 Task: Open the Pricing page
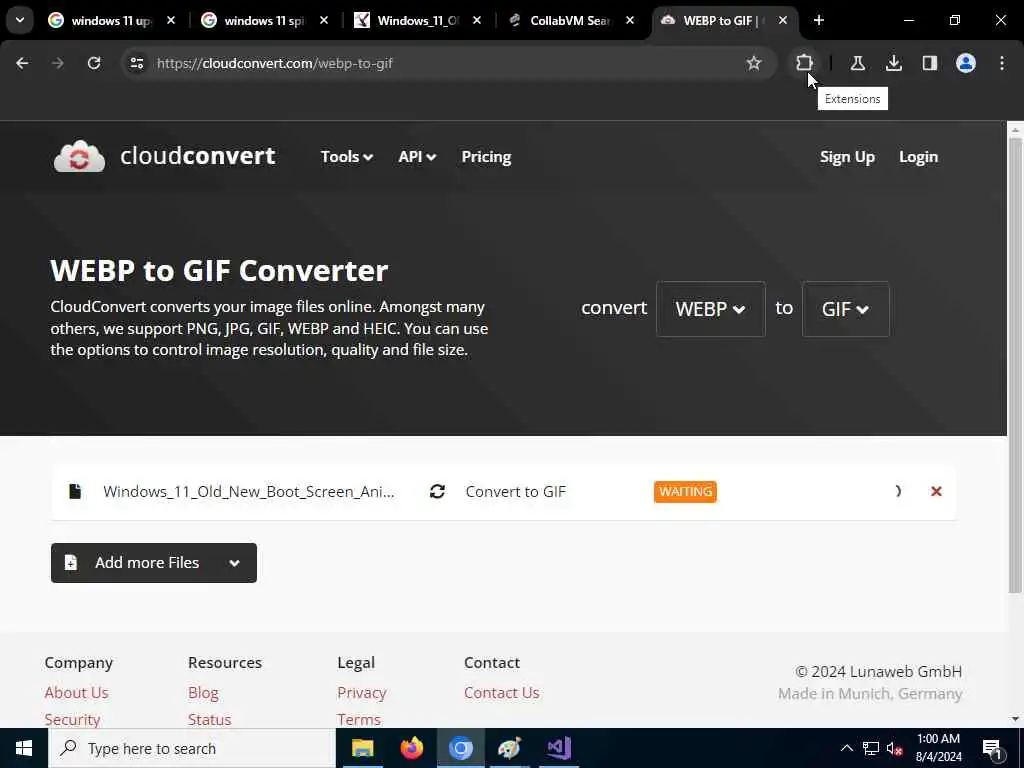click(486, 157)
